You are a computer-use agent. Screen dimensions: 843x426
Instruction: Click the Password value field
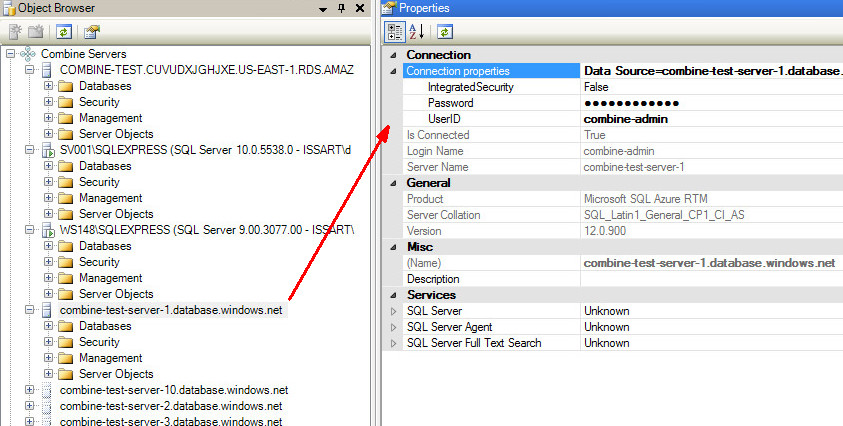710,103
